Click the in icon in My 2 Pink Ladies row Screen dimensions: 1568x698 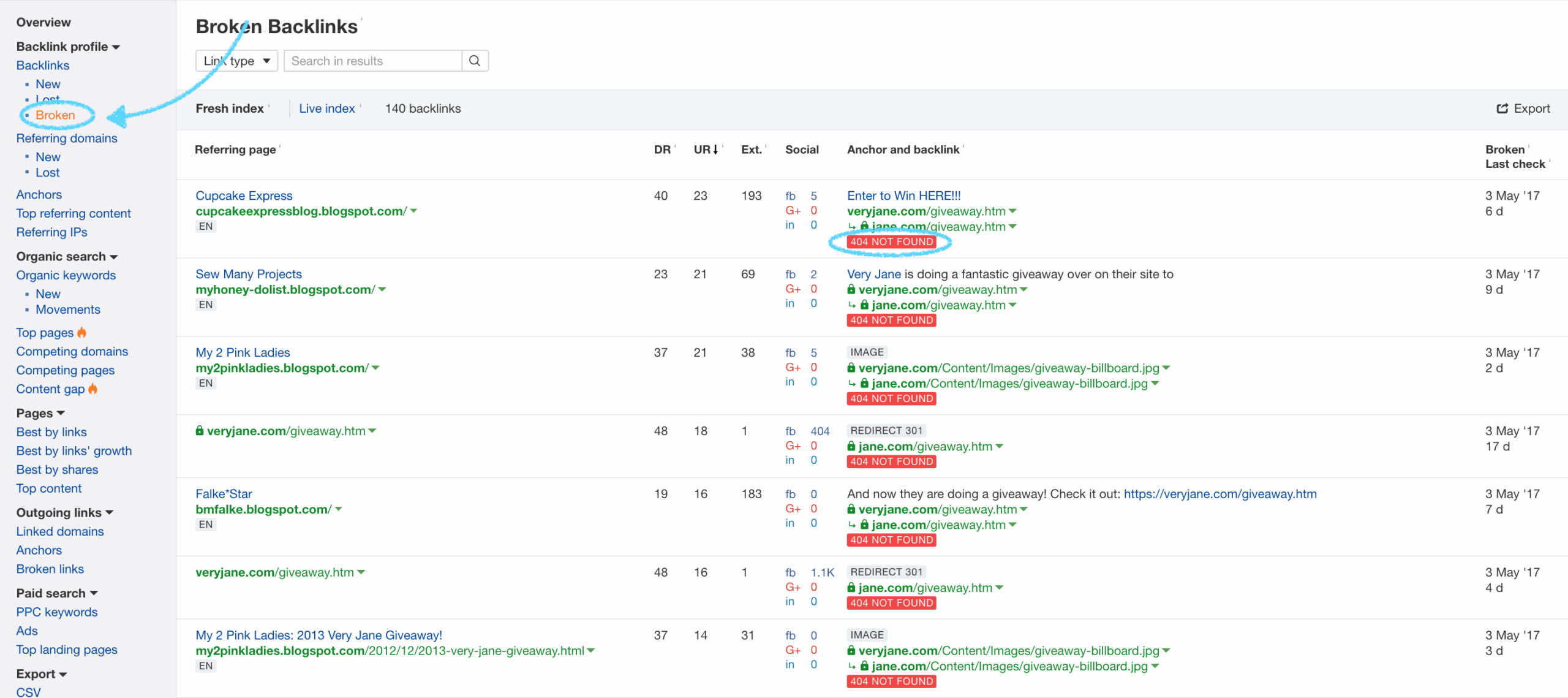point(790,382)
